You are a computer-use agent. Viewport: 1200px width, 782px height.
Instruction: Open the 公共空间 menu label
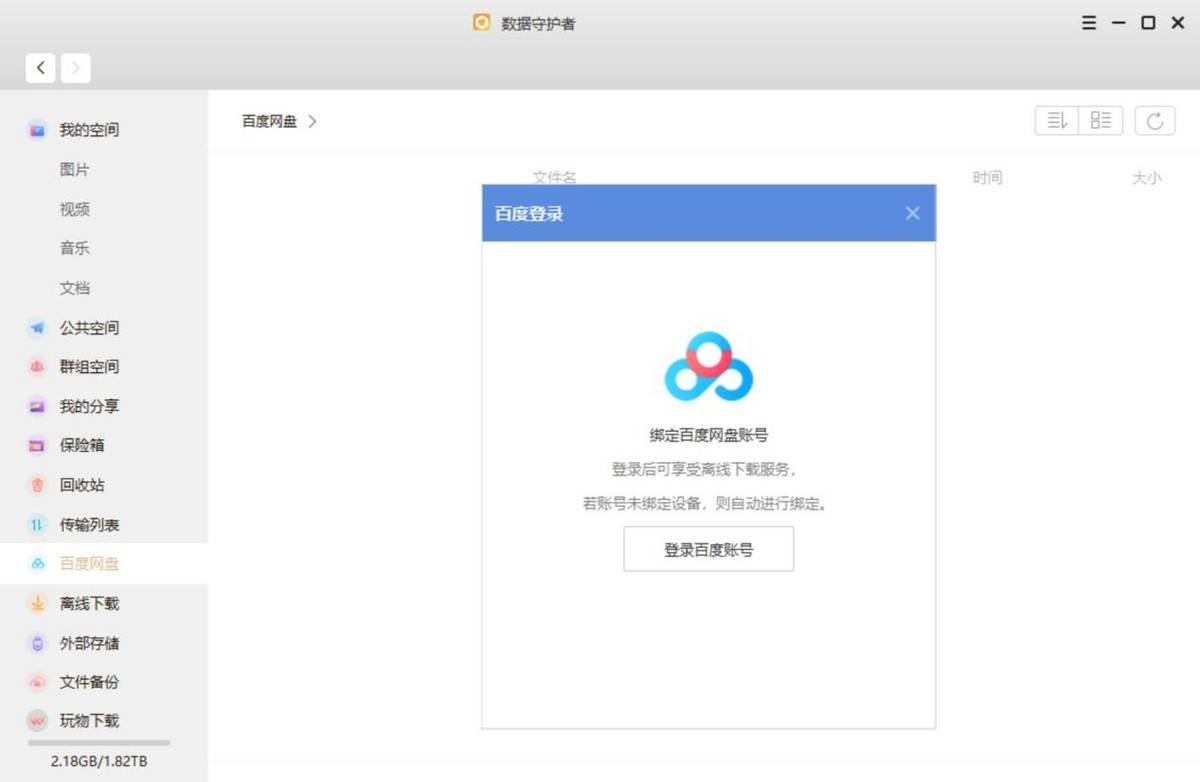[89, 328]
